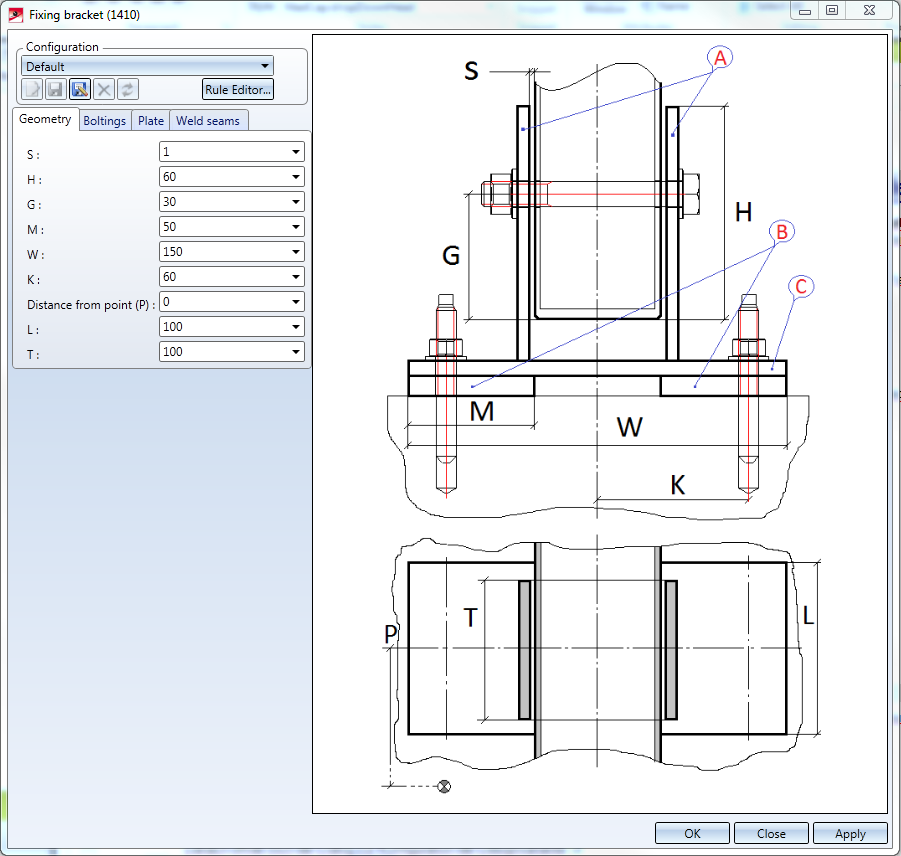Click the application logo in title bar
This screenshot has width=901, height=856.
[16, 15]
